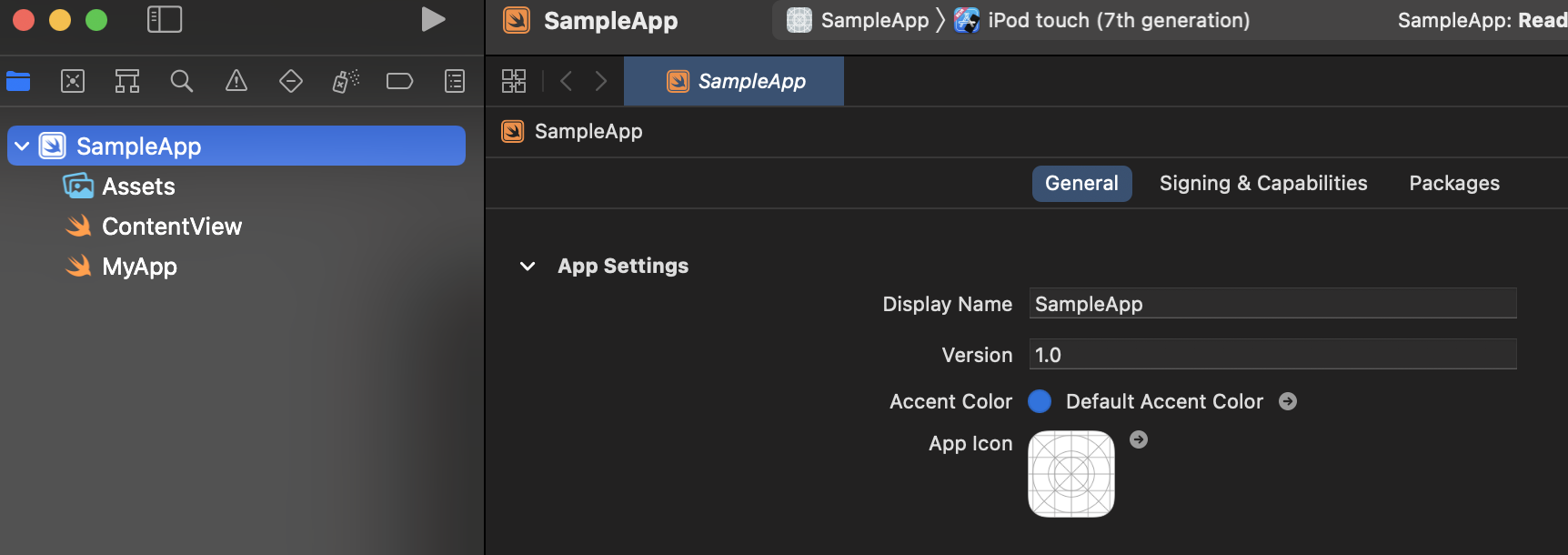Screen dimensions: 1568x555
Task: Open the Debug navigator spray icon
Action: 346,81
